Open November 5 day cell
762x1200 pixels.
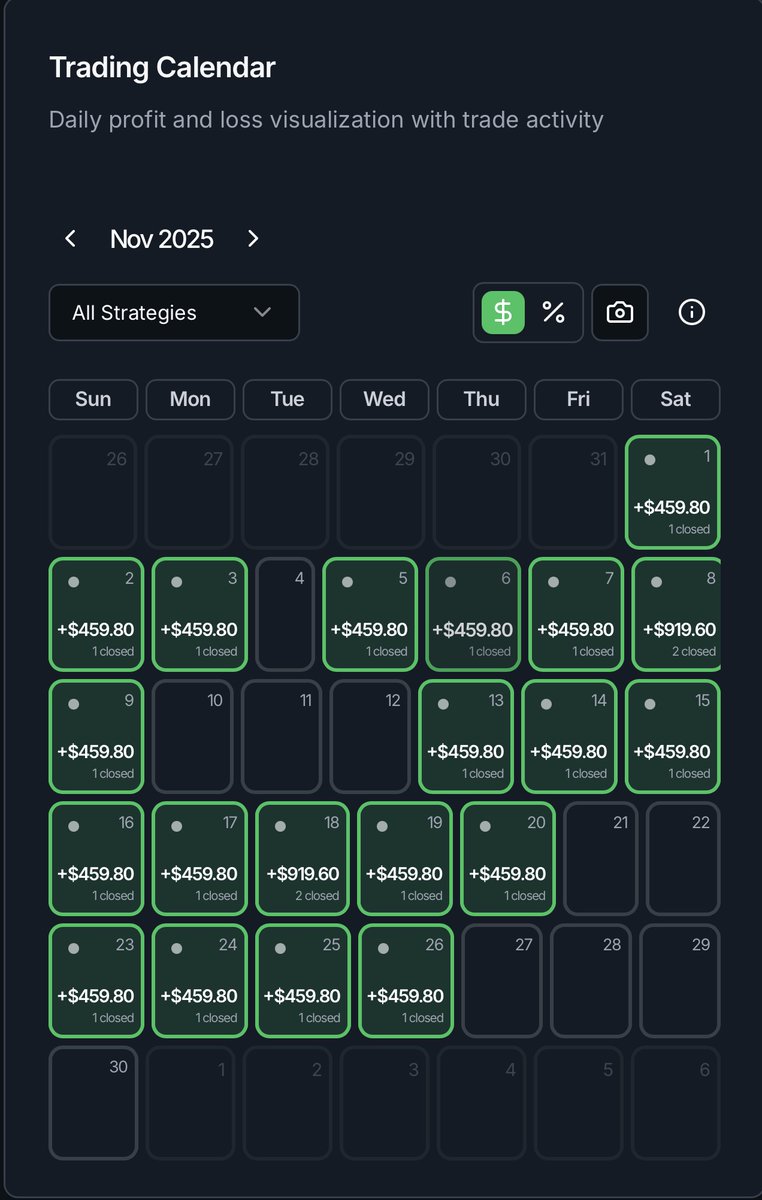point(370,614)
